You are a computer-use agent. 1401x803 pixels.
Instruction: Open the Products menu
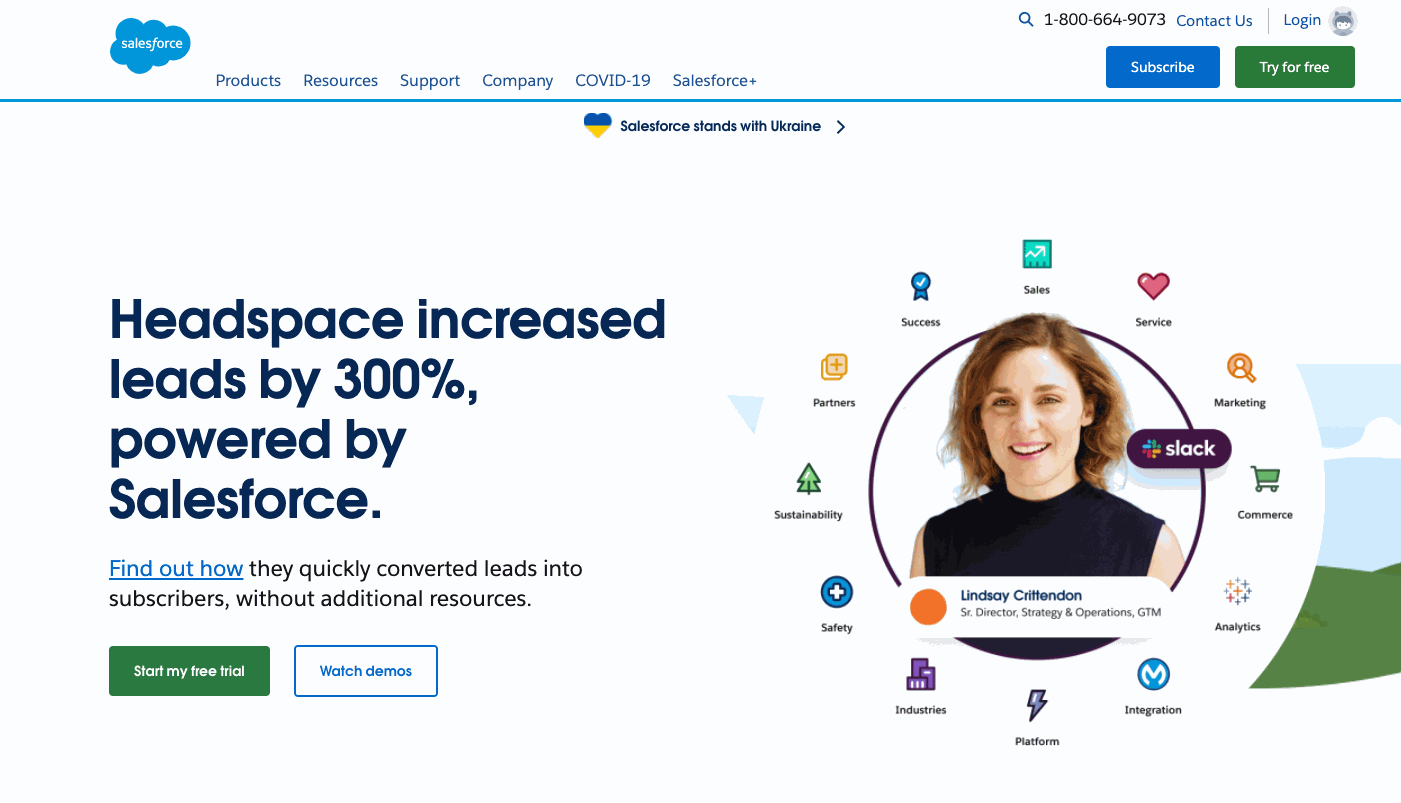[248, 80]
